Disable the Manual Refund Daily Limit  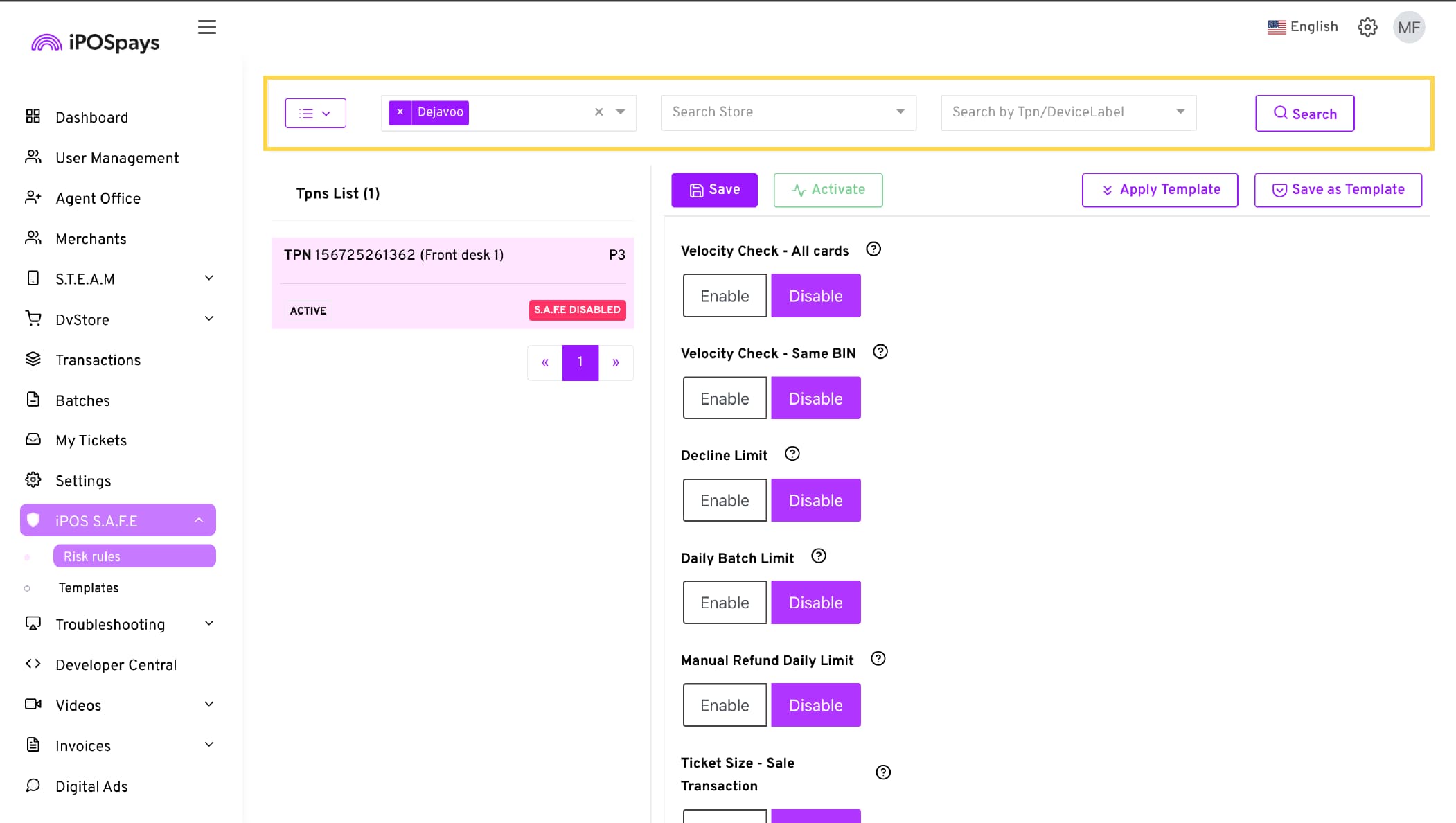point(815,705)
